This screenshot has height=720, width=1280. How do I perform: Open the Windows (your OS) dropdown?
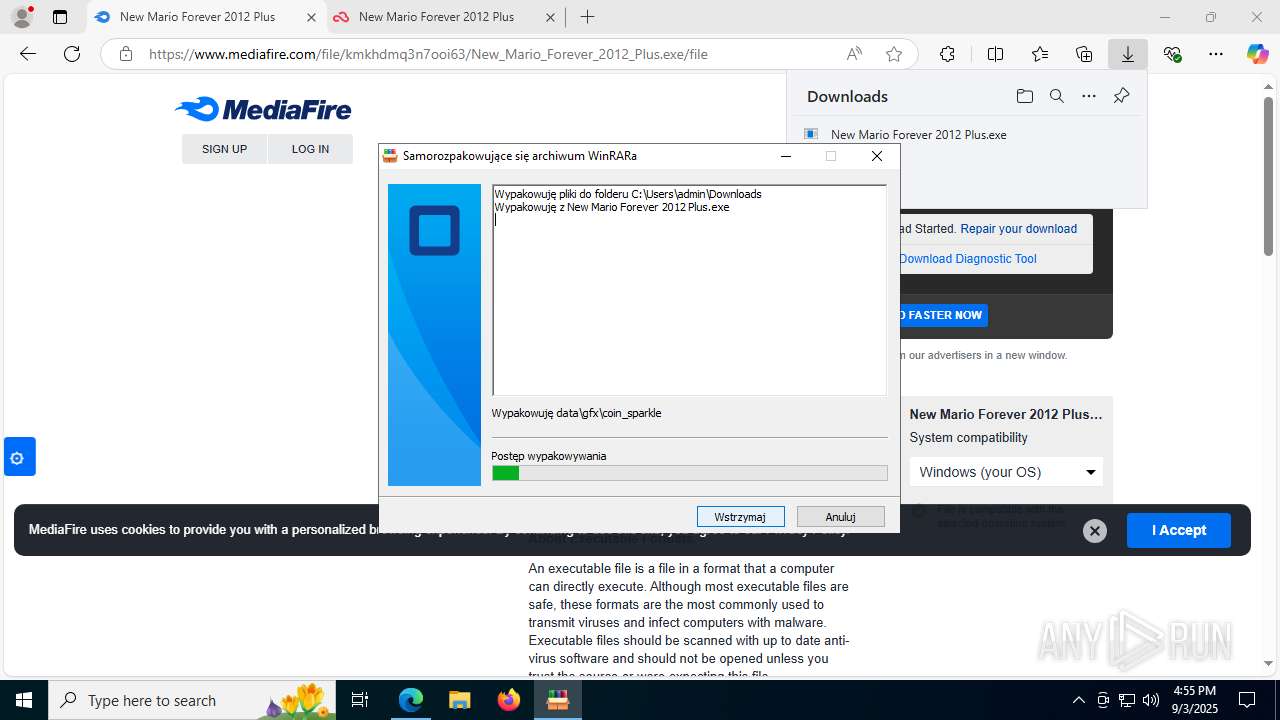coord(1006,472)
